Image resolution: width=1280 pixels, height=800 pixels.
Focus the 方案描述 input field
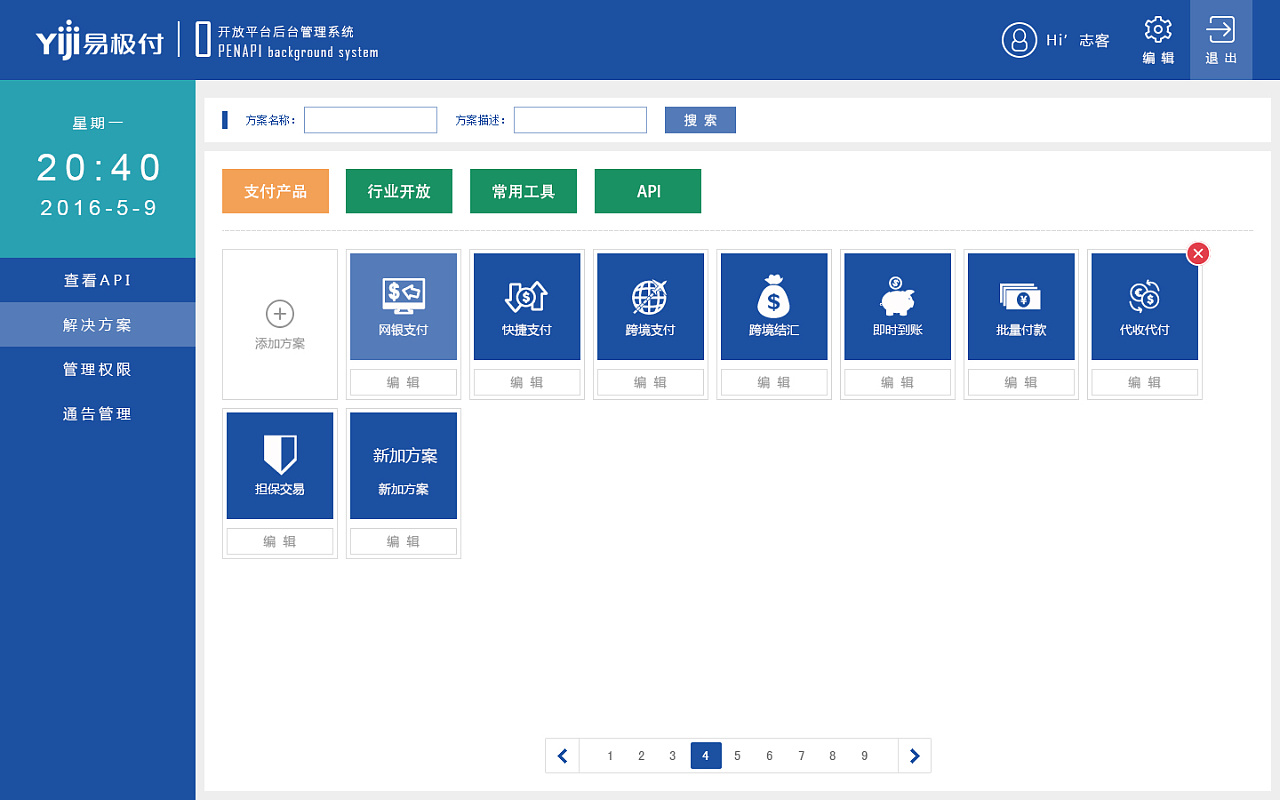[580, 120]
